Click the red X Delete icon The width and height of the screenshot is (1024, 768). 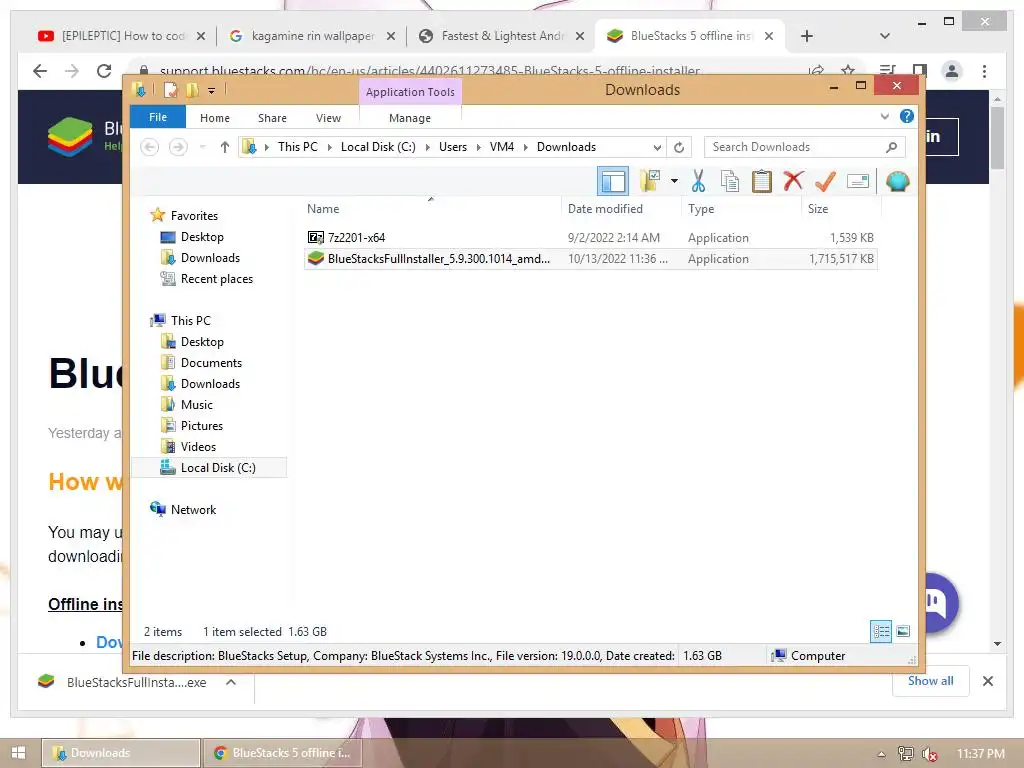coord(793,181)
